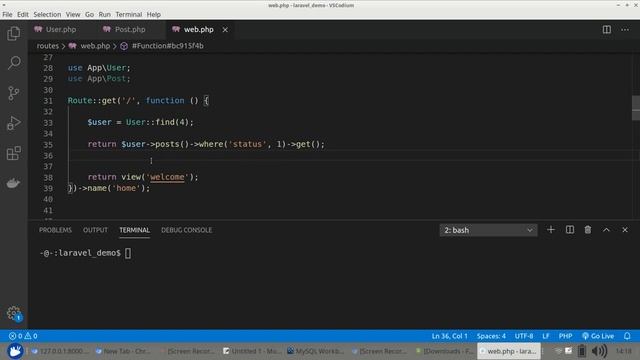Screen dimensions: 640x360
Task: Click the battery icon in system tray
Action: click(x=582, y=351)
